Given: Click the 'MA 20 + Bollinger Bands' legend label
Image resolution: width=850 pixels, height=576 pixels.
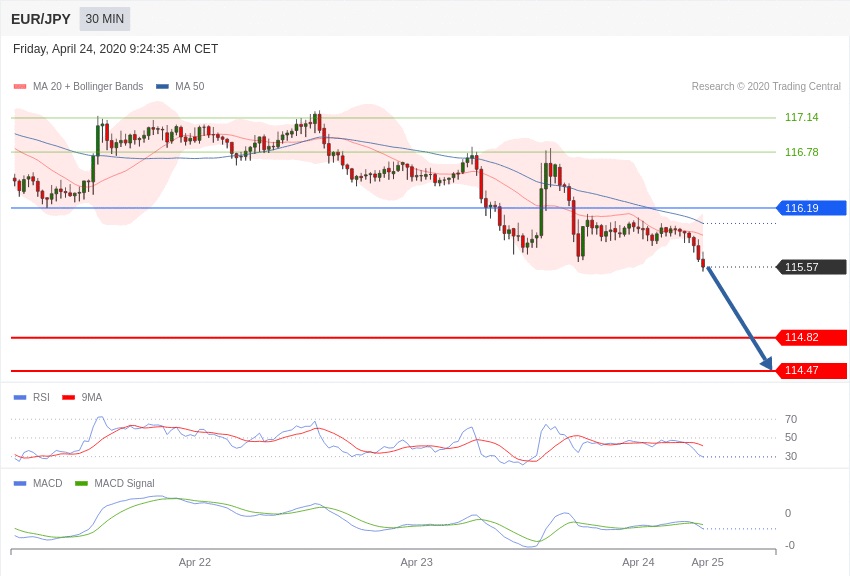Looking at the screenshot, I should pyautogui.click(x=88, y=86).
